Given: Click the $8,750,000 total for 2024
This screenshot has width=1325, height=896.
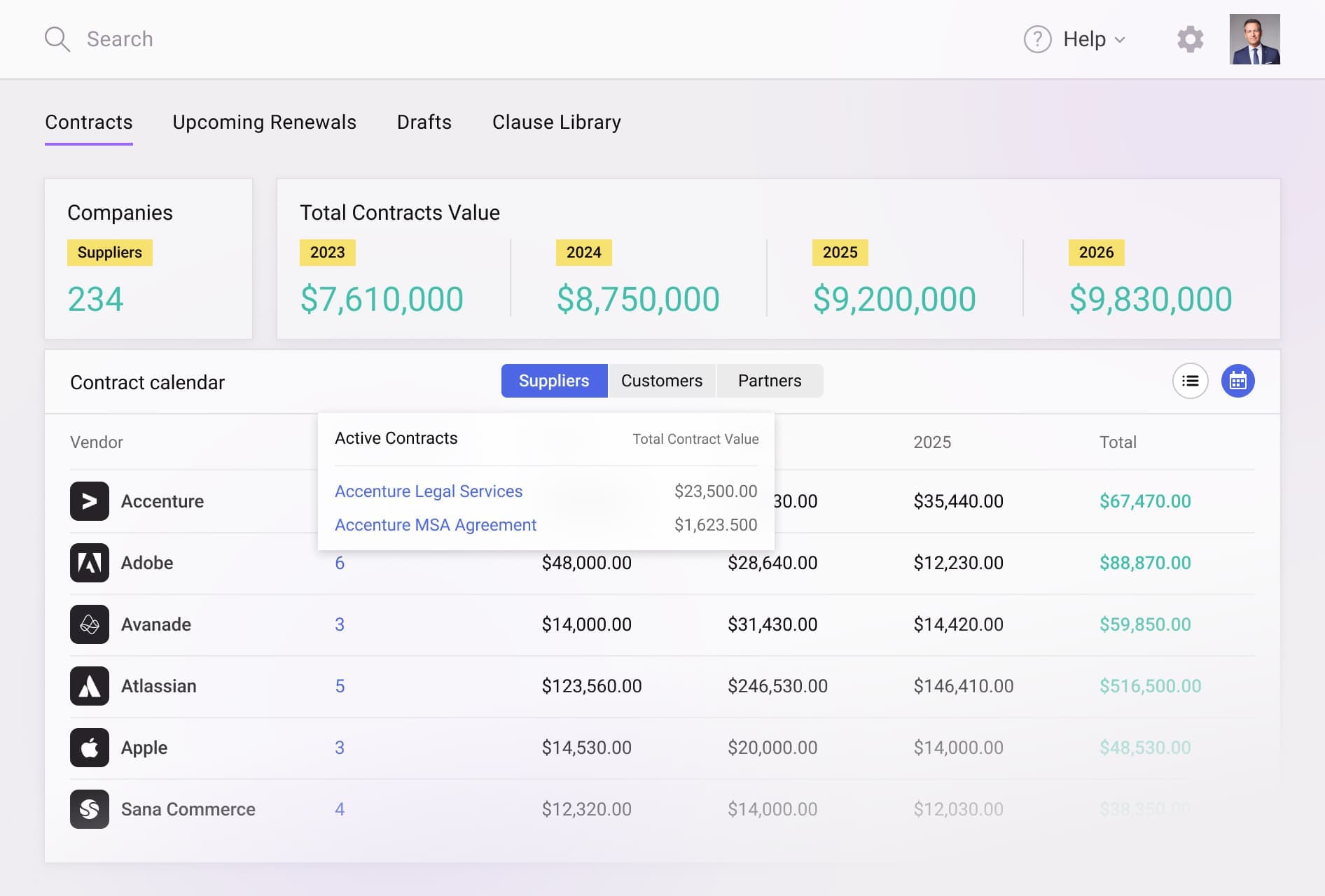Looking at the screenshot, I should tap(638, 300).
